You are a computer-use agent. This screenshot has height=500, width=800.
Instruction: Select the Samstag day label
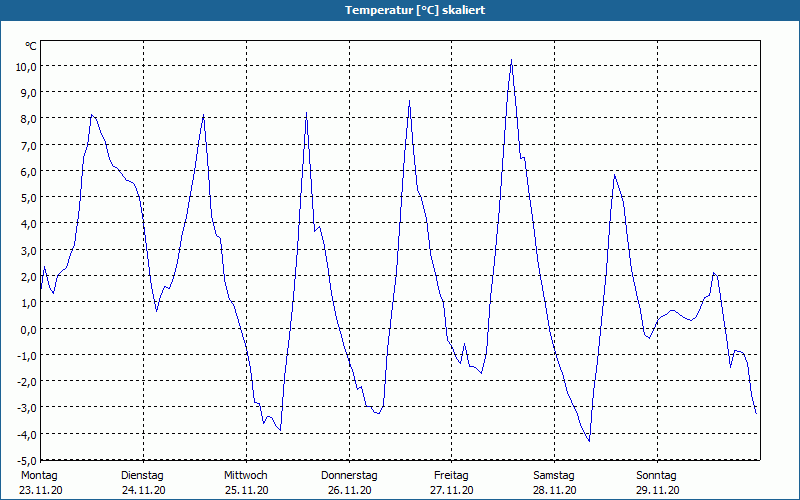click(x=554, y=476)
